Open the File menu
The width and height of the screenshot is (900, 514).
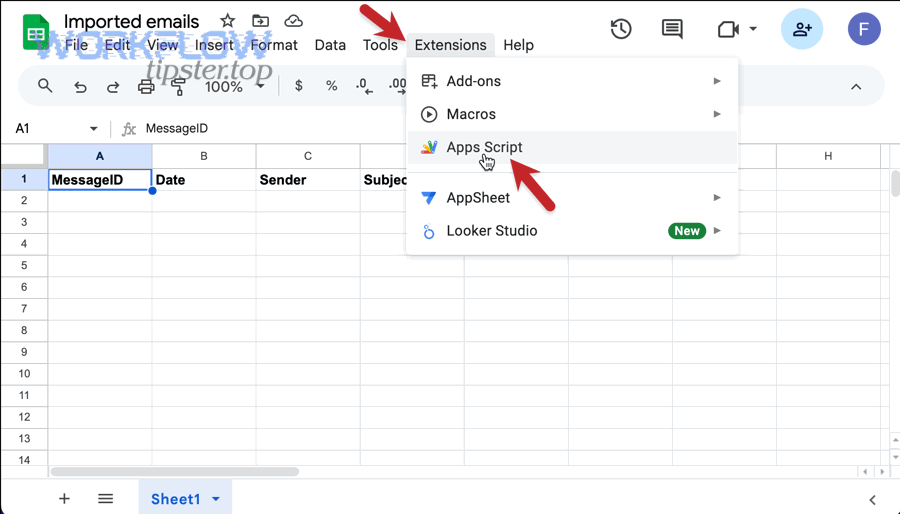click(x=76, y=45)
